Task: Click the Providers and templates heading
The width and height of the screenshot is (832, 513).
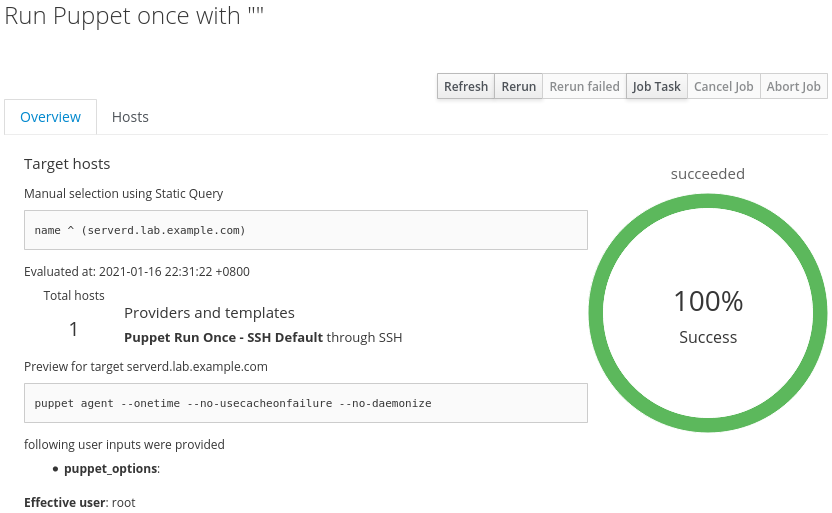Action: pos(209,313)
